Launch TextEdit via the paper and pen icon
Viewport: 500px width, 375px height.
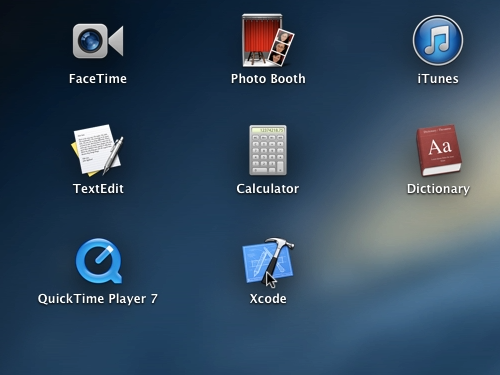point(97,150)
